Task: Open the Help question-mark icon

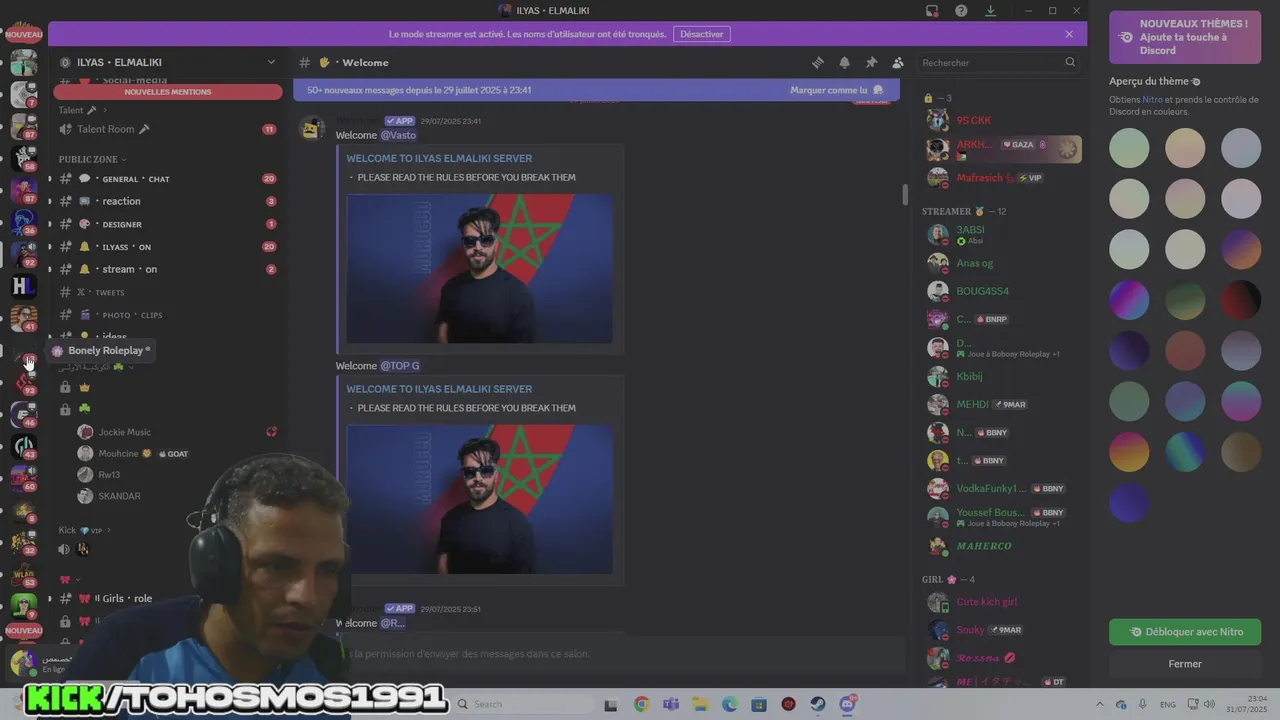Action: [x=961, y=10]
